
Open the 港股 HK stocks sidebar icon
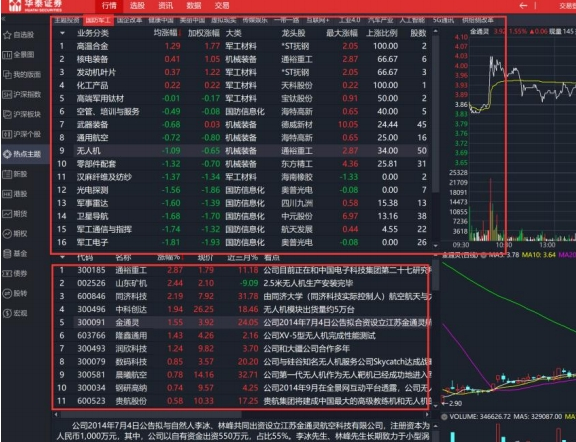7,194
